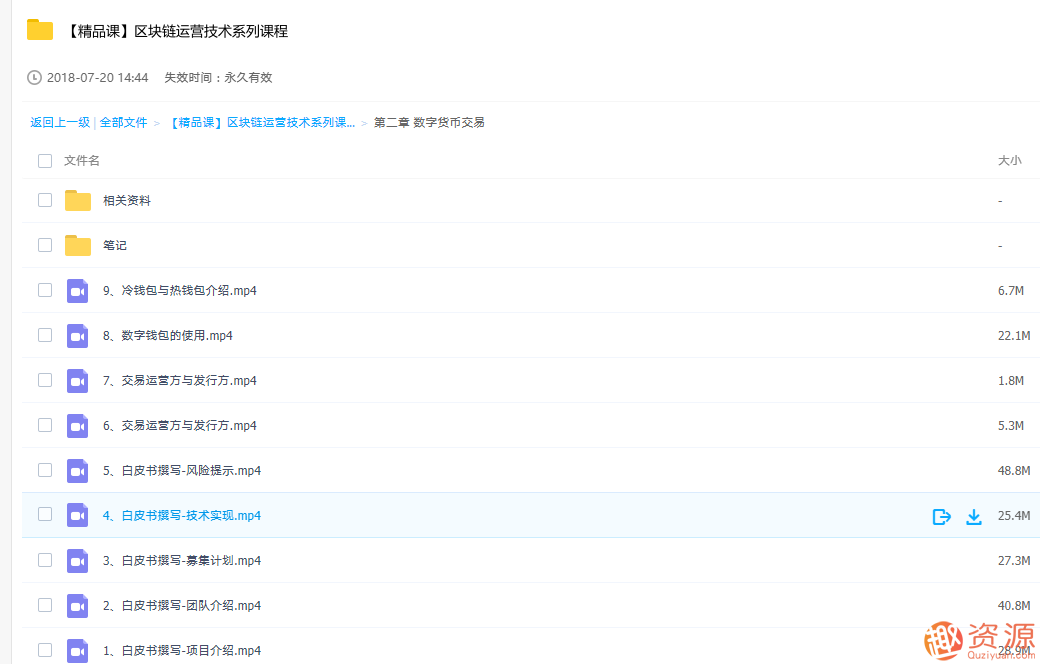Check the box for 9、冷钱包与热钱包介绍.mp4
1040x664 pixels.
click(45, 290)
